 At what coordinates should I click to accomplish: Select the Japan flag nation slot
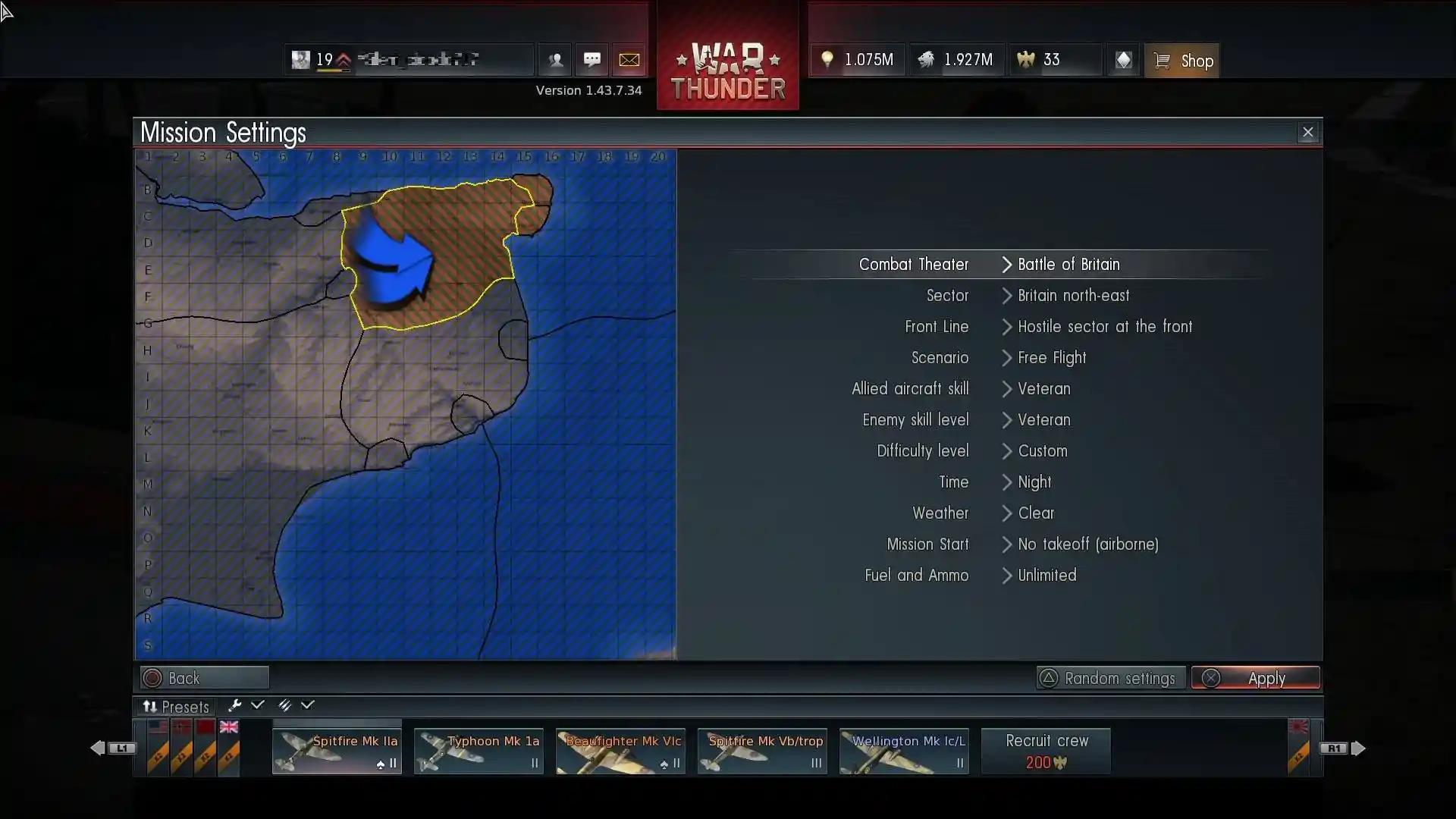coord(1298,747)
